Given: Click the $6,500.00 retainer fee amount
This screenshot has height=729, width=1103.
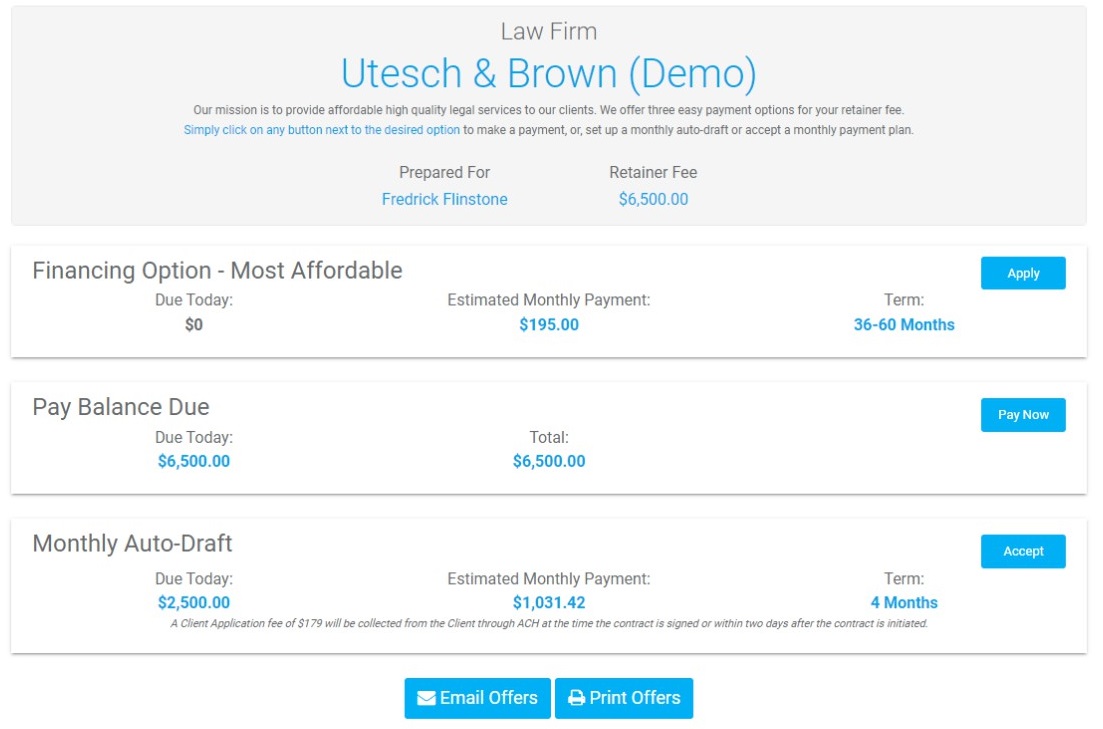Looking at the screenshot, I should 653,199.
